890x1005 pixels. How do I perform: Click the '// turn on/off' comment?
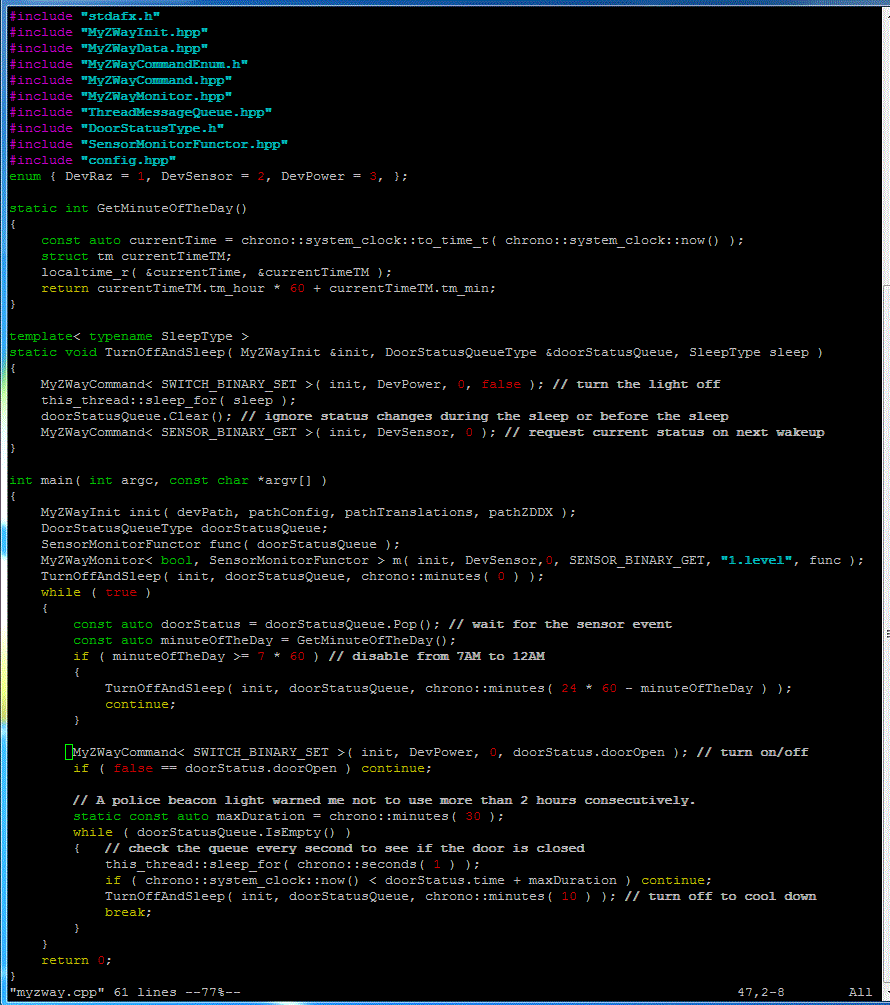752,752
